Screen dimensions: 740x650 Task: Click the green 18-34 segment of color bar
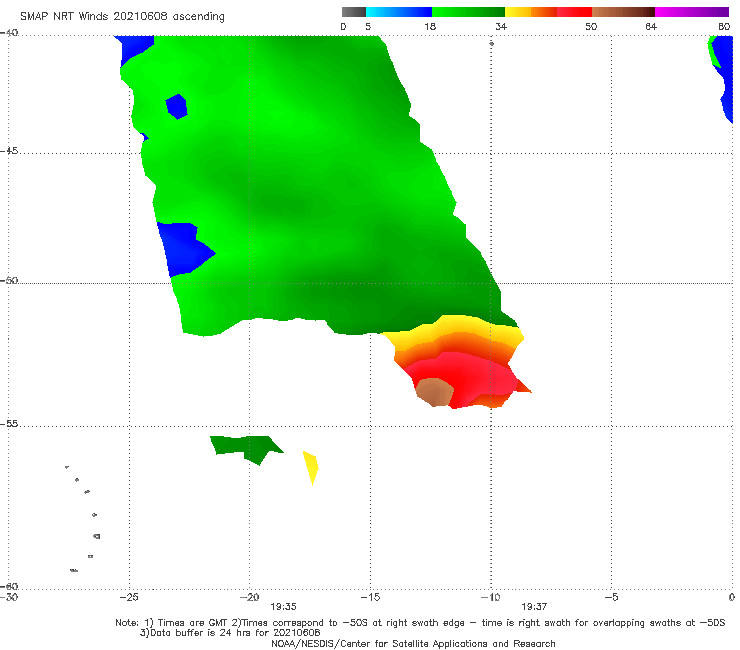468,12
